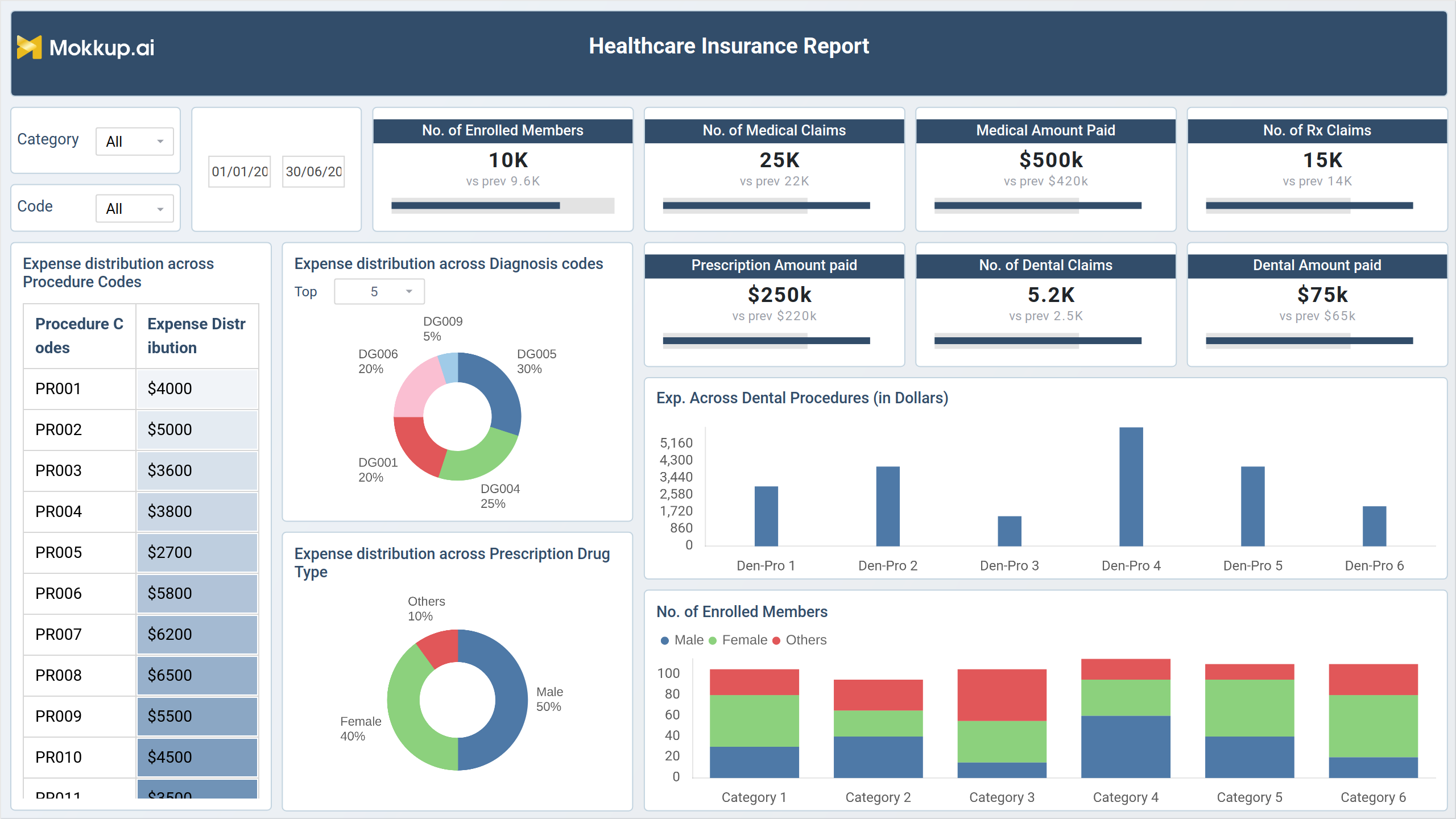Click the $3800 cell for PR004

point(197,512)
